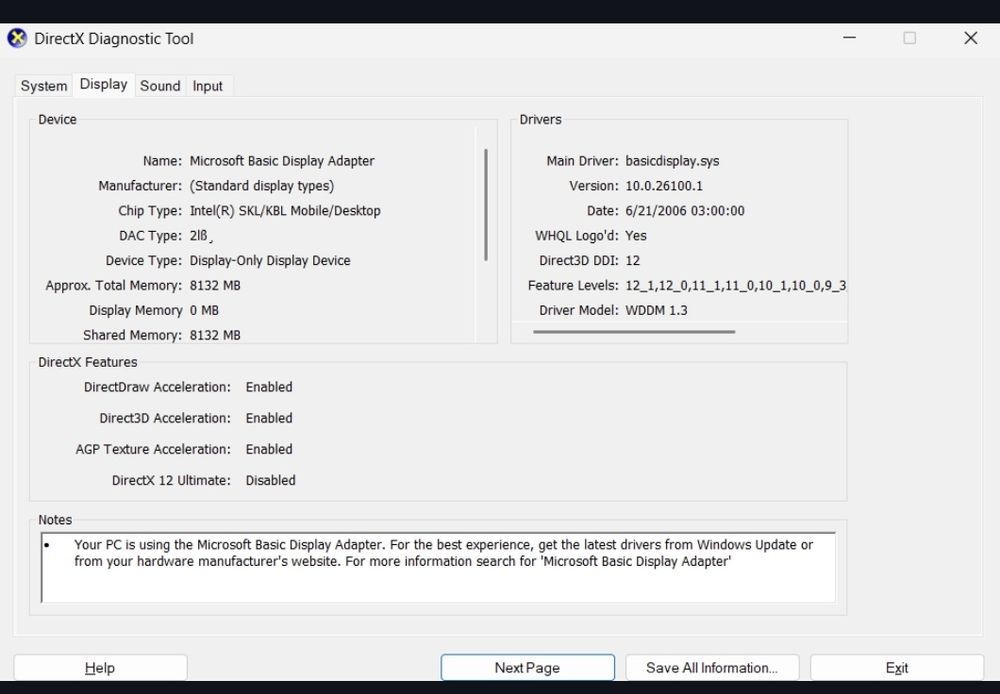Click the DirectX Diagnostic Tool title icon
1000x694 pixels.
17,38
